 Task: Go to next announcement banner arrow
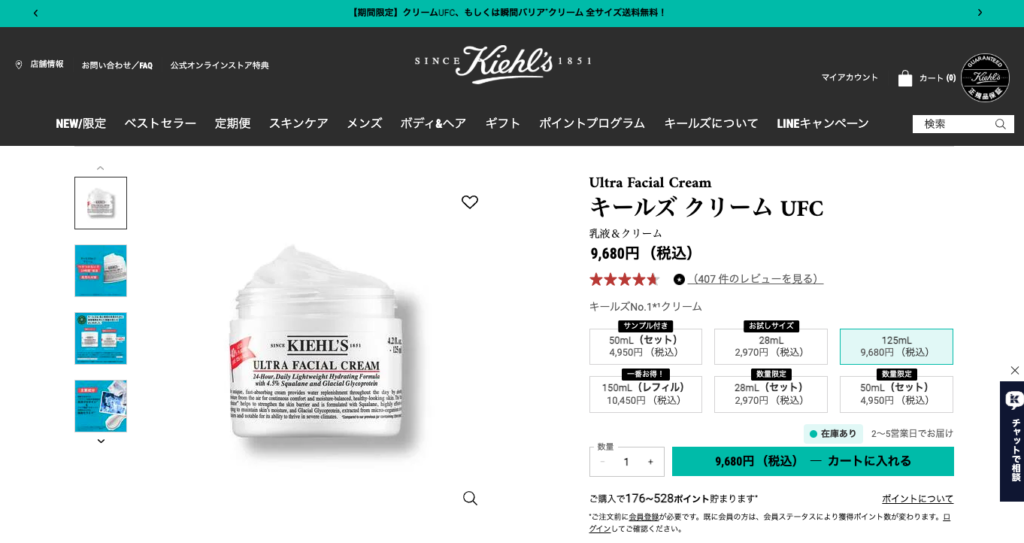[x=980, y=12]
